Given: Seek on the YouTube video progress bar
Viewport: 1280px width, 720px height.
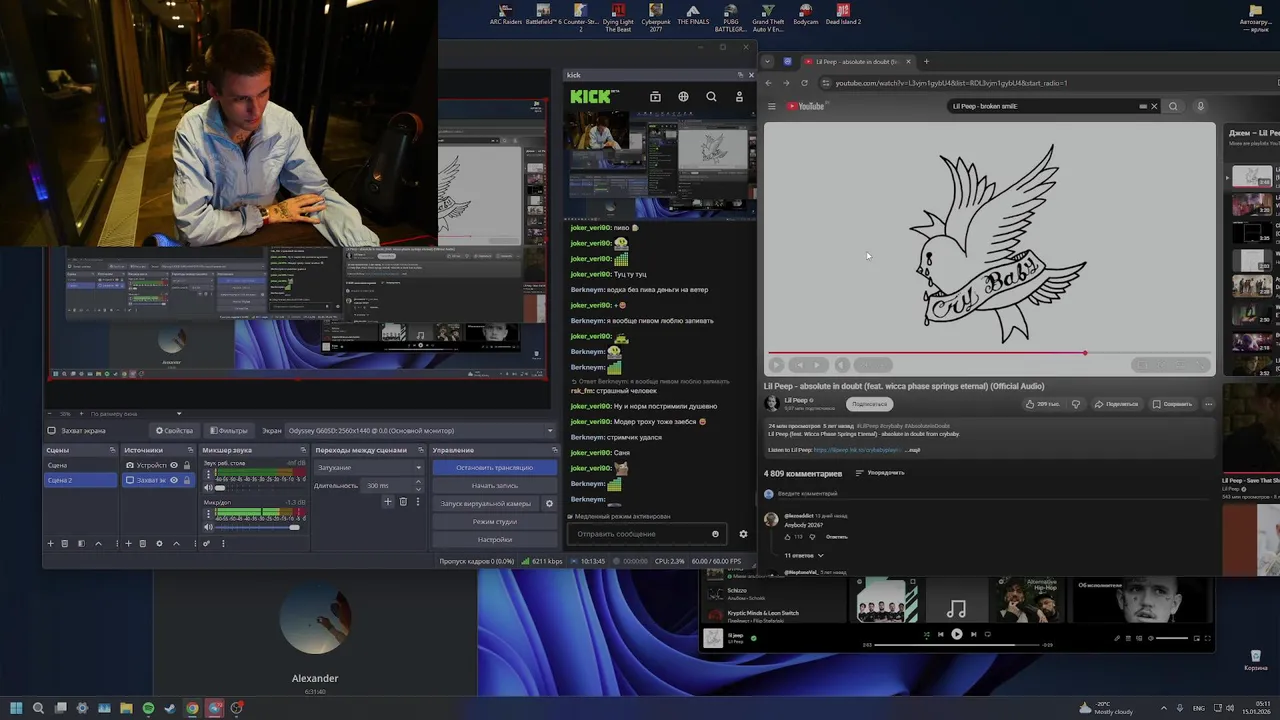Looking at the screenshot, I should click(x=990, y=353).
